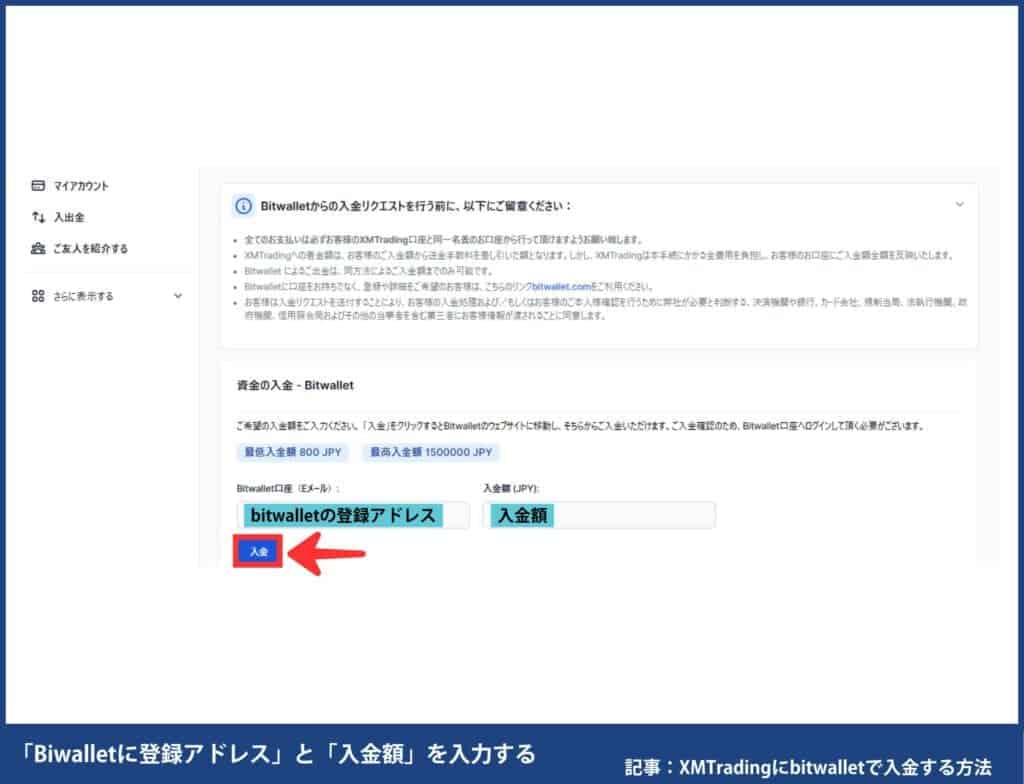The width and height of the screenshot is (1024, 784).
Task: Click the 資金の入金 - Bitwallet section heading
Action: click(296, 384)
